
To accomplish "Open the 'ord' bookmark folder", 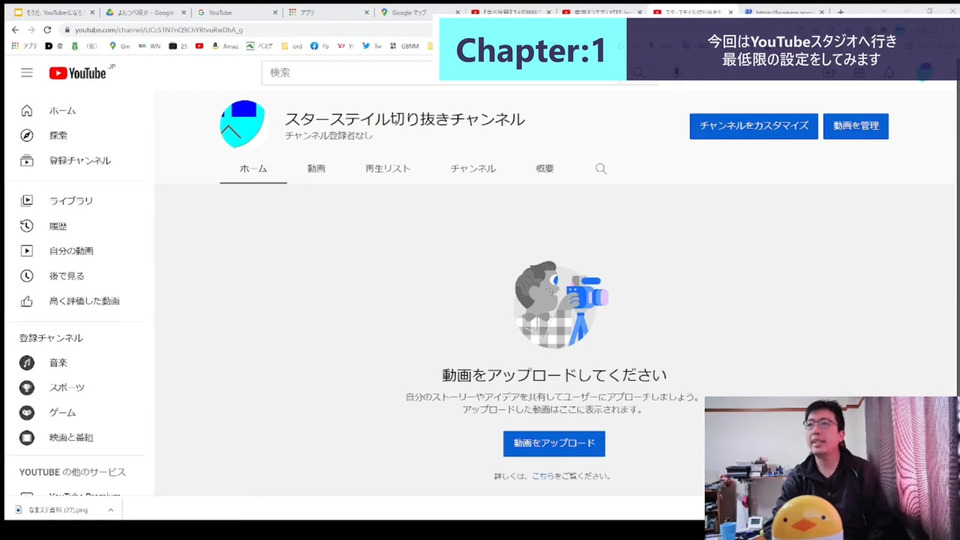I will pos(291,46).
